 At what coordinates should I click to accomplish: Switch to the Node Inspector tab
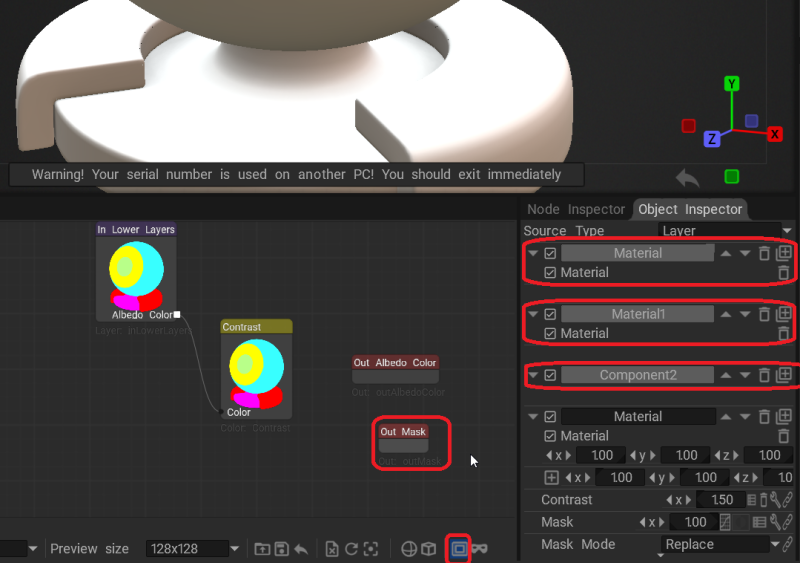pyautogui.click(x=576, y=209)
